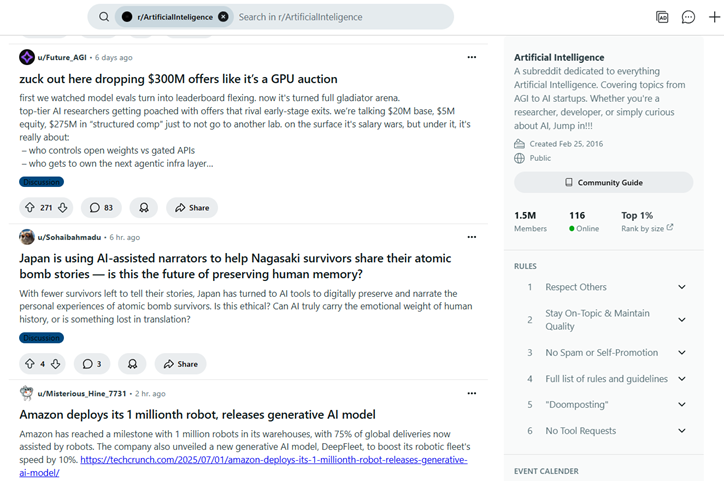
Task: Open Amazon deploys 1 millionth robot post title
Action: (x=197, y=415)
